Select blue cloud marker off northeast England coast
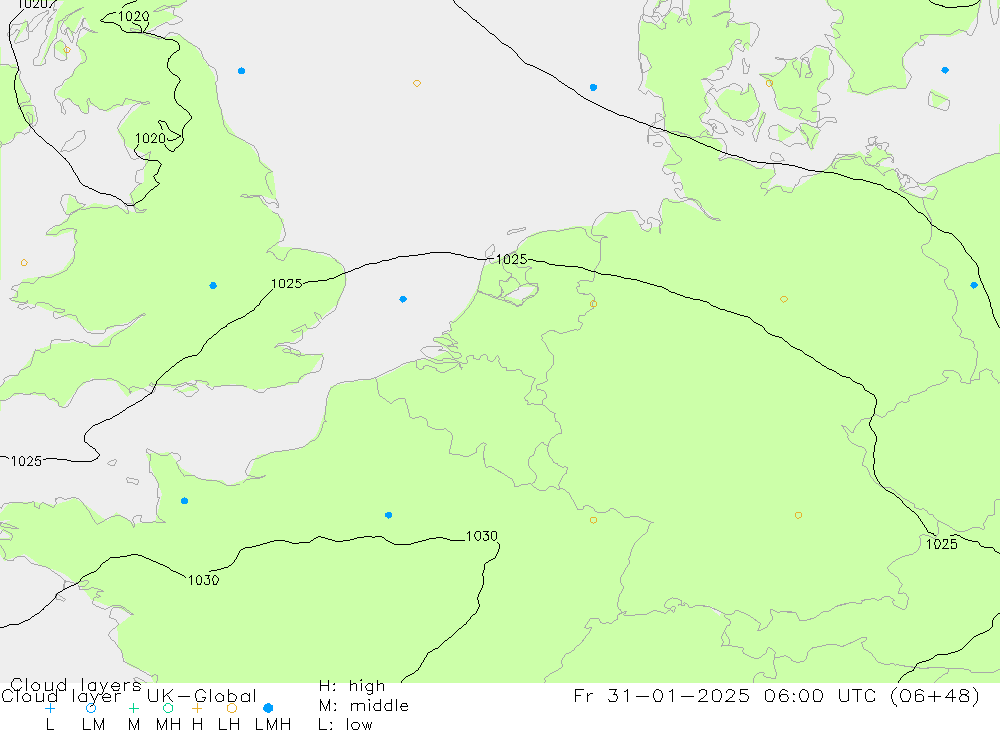Image resolution: width=1000 pixels, height=733 pixels. point(241,71)
